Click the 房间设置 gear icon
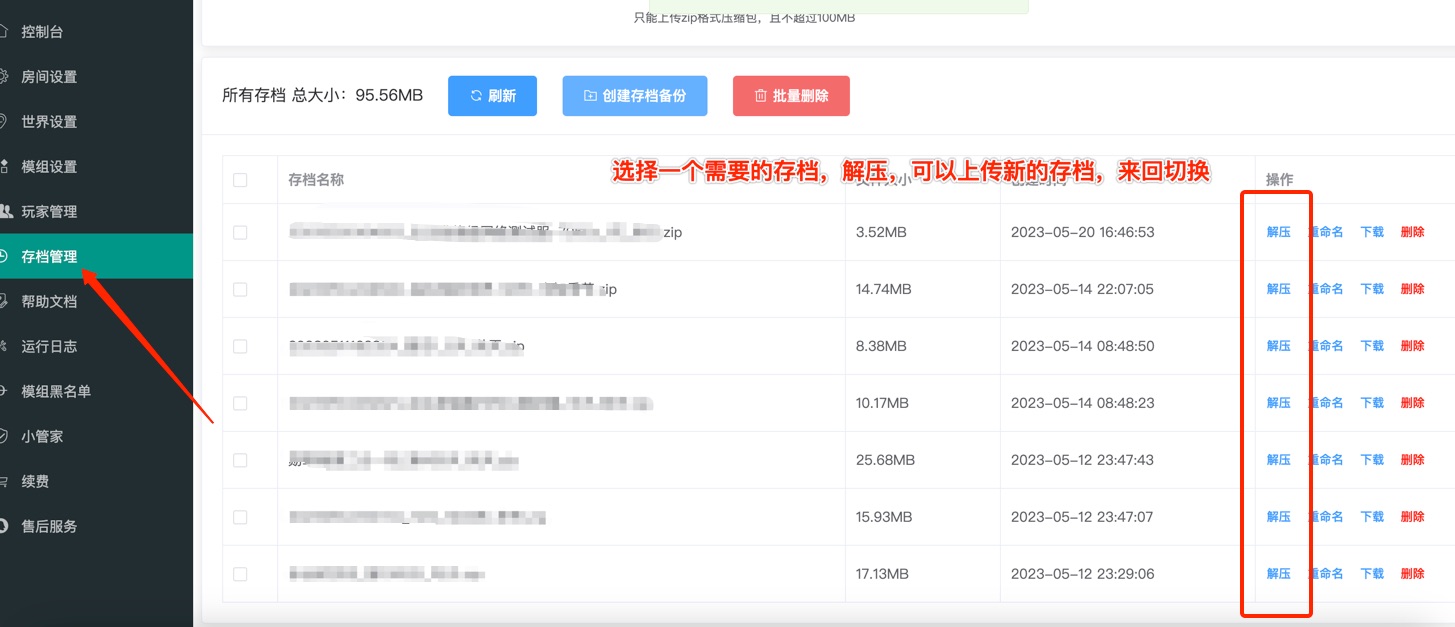 pyautogui.click(x=4, y=77)
